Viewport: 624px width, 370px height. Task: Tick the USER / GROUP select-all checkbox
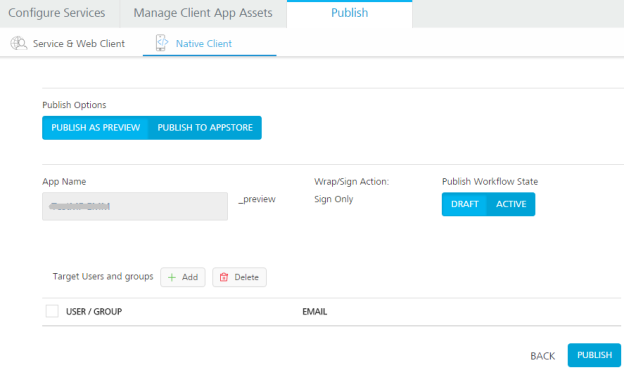tap(52, 311)
